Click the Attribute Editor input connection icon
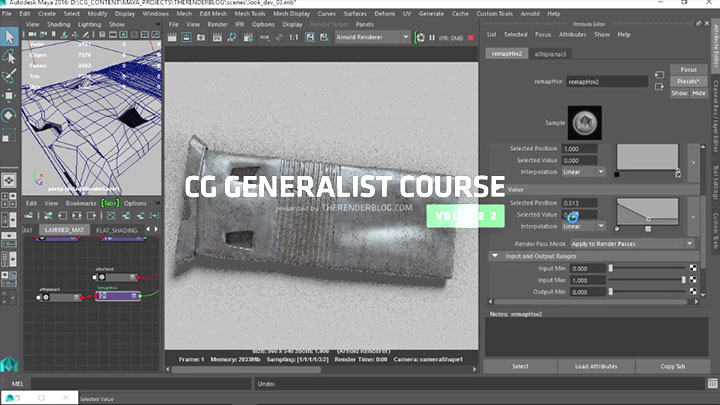The height and width of the screenshot is (405, 720). 659,75
